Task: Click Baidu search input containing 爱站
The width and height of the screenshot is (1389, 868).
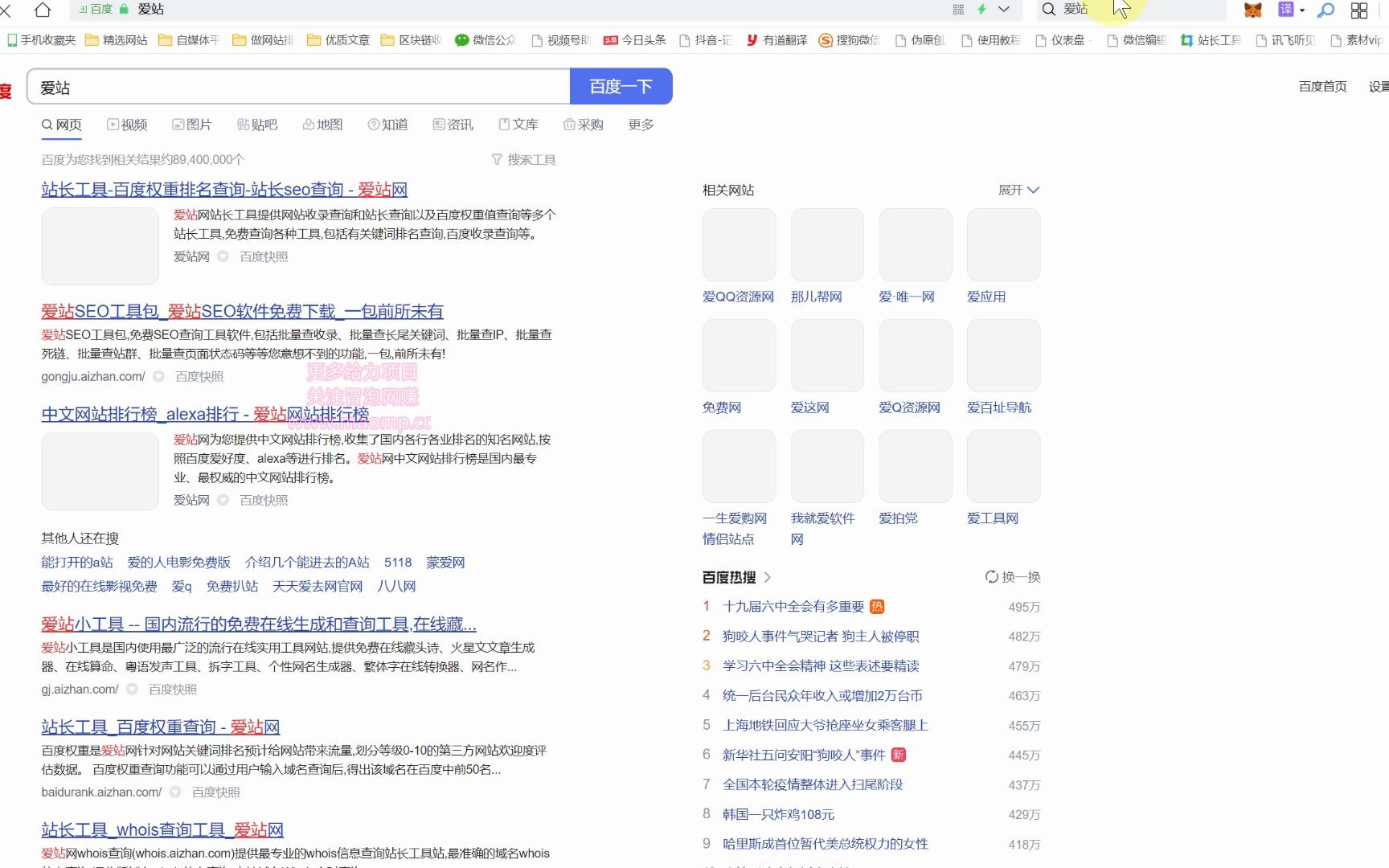Action: tap(298, 87)
